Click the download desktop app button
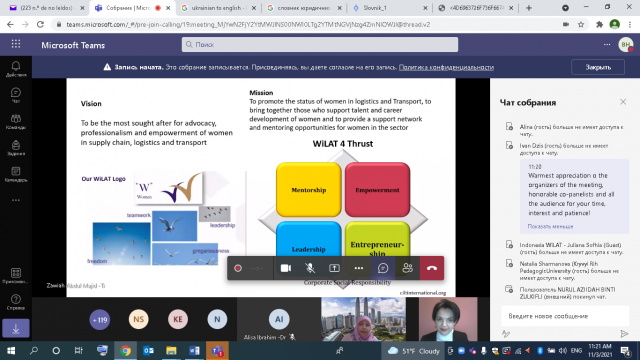This screenshot has width=640, height=360. pos(16,329)
